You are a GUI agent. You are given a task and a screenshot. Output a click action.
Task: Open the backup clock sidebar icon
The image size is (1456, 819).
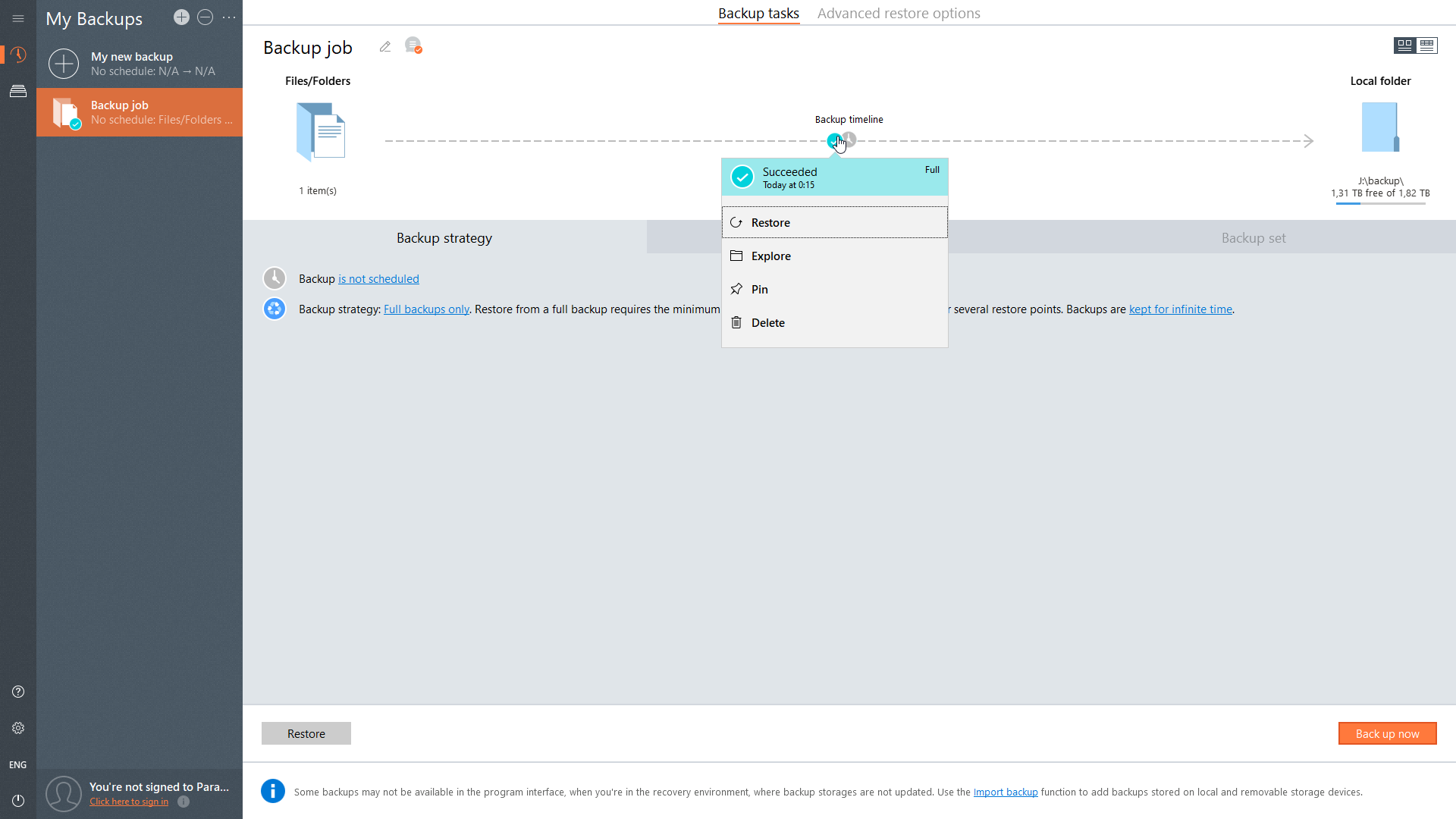coord(18,55)
